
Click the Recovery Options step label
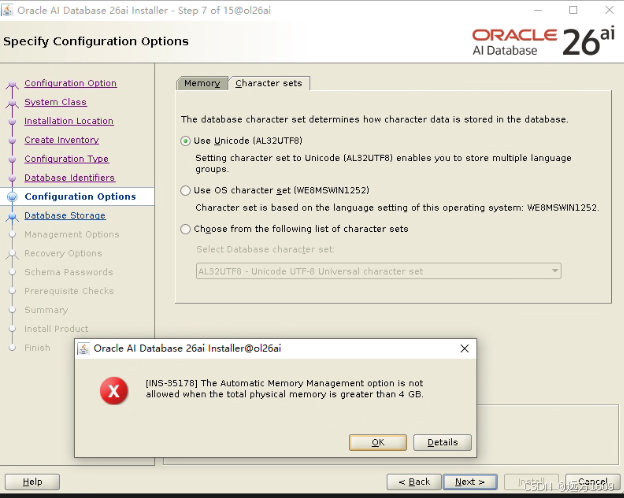point(63,253)
